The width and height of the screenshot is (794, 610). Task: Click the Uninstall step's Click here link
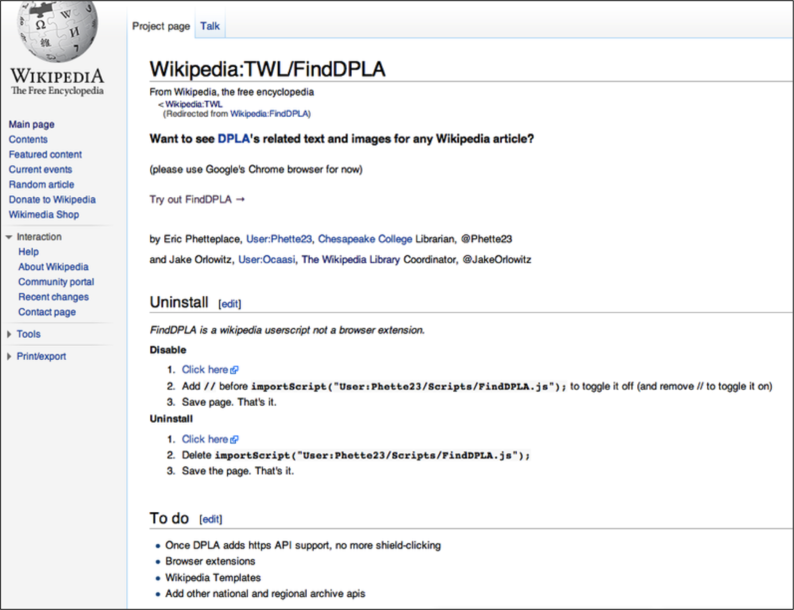tap(205, 439)
